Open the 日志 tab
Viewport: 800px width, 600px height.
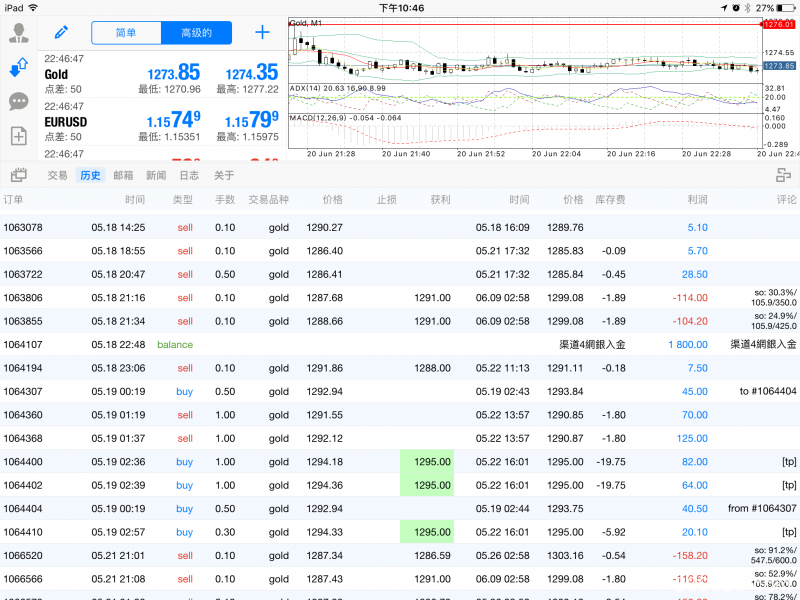click(x=189, y=176)
